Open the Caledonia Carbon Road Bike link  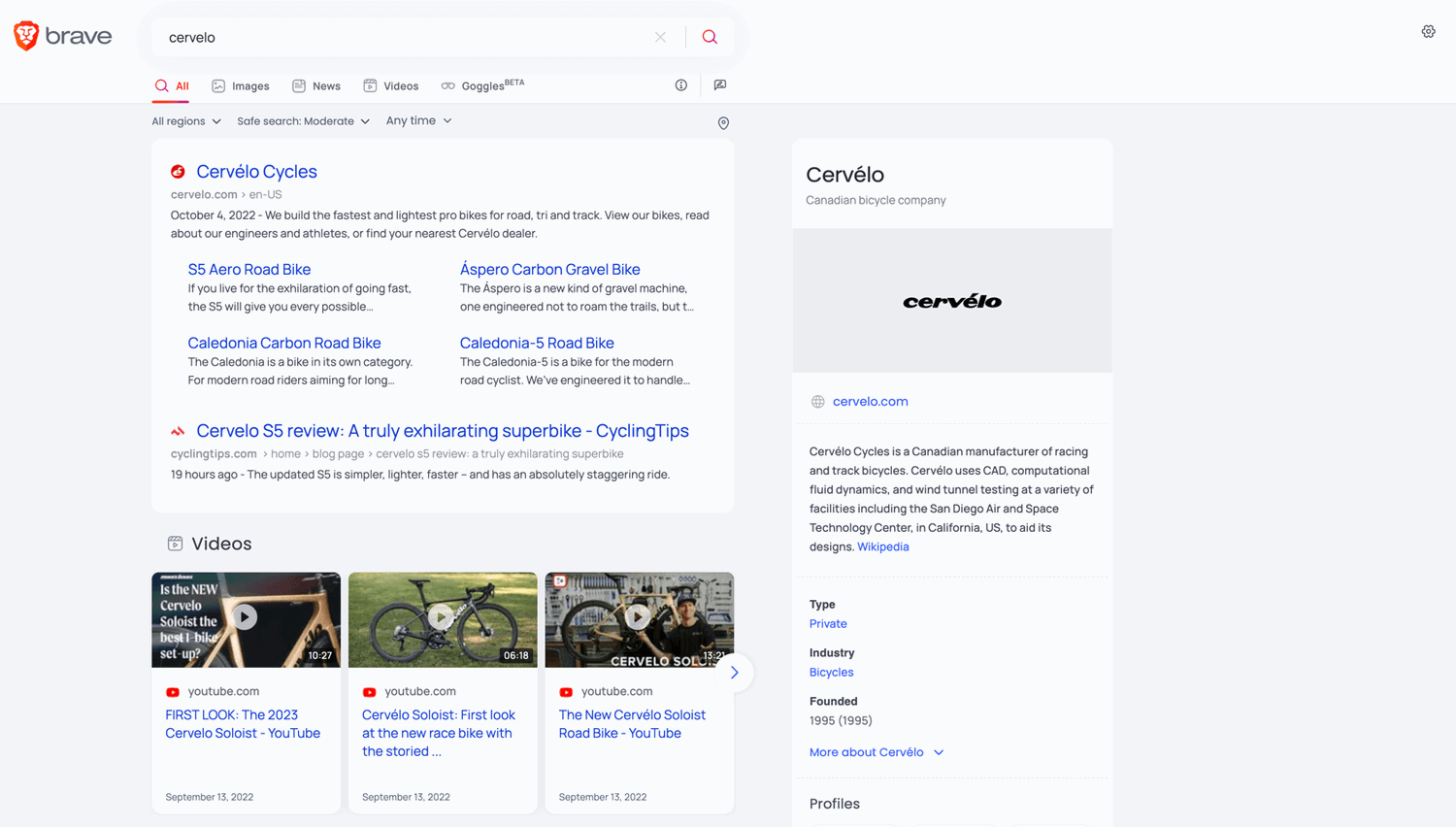[284, 344]
